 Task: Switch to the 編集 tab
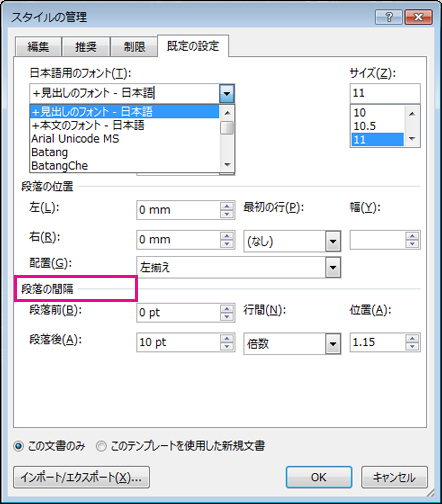(x=38, y=47)
